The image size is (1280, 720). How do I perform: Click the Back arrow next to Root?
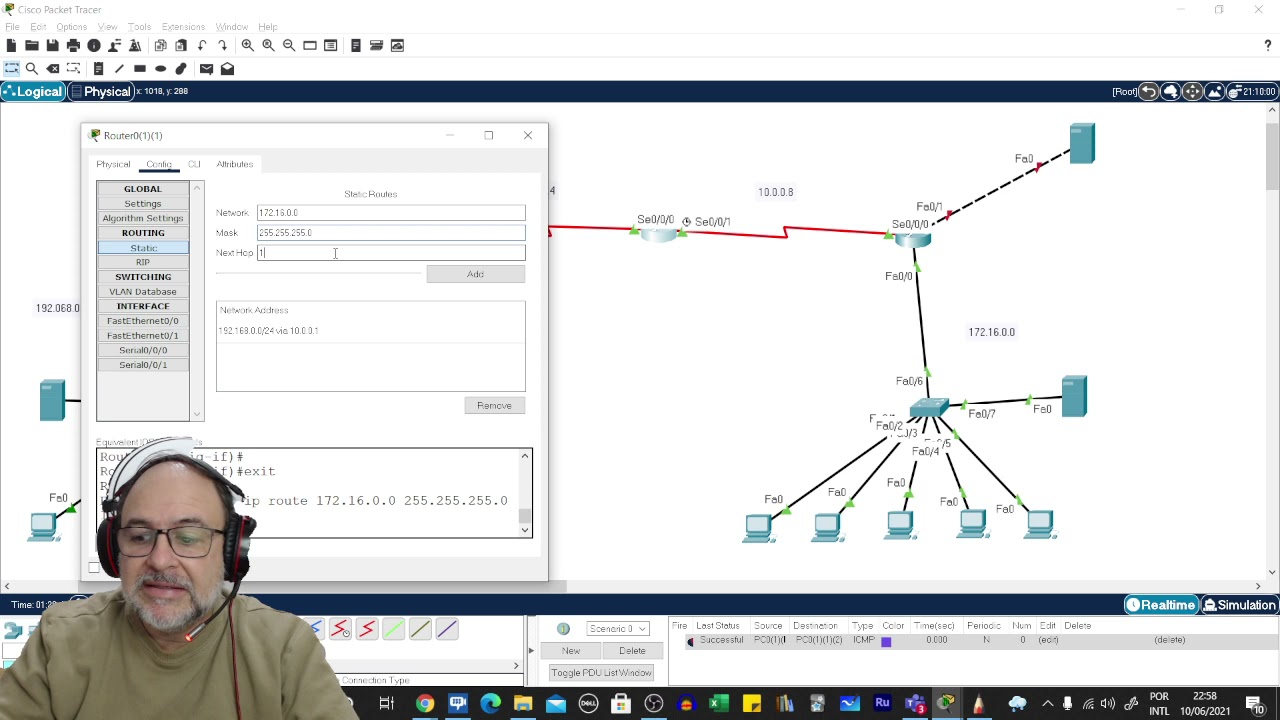[x=1149, y=91]
